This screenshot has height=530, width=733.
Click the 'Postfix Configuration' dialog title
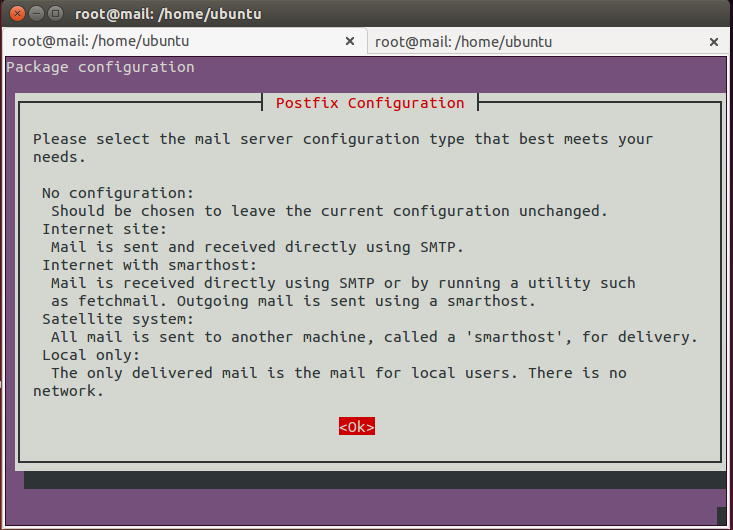point(370,103)
